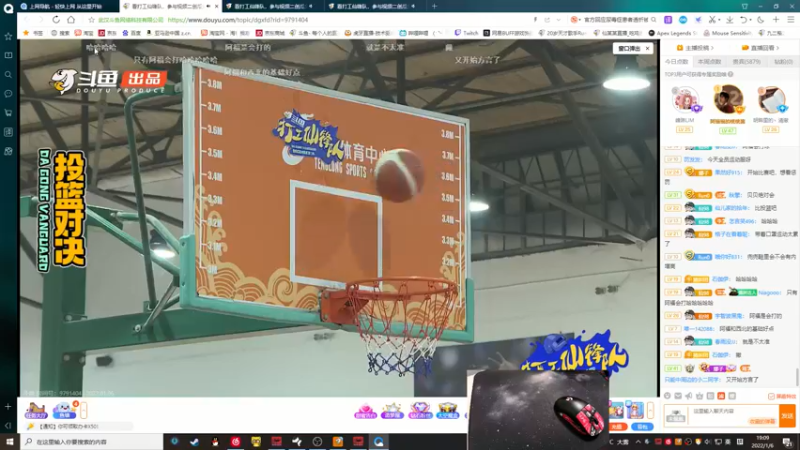Switch to the first browser tab
Screen dimensions: 800x450
pyautogui.click(x=67, y=6)
